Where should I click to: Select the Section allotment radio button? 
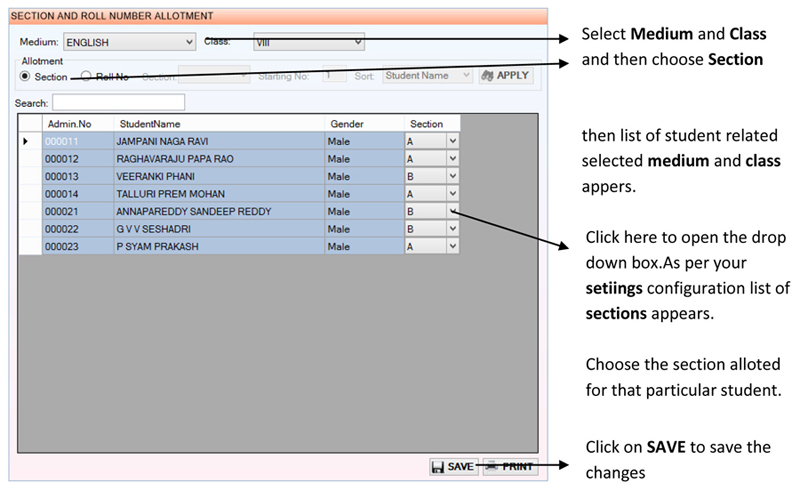(24, 77)
